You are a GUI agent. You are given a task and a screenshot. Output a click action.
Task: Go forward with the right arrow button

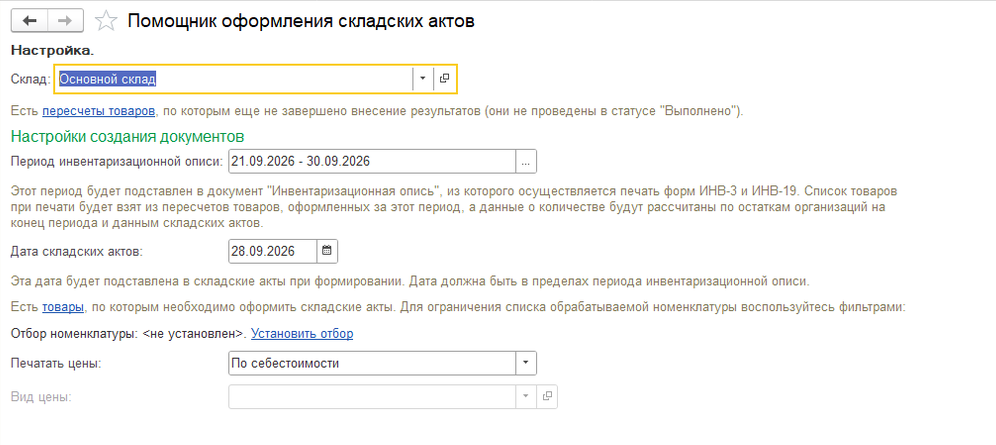tap(66, 21)
